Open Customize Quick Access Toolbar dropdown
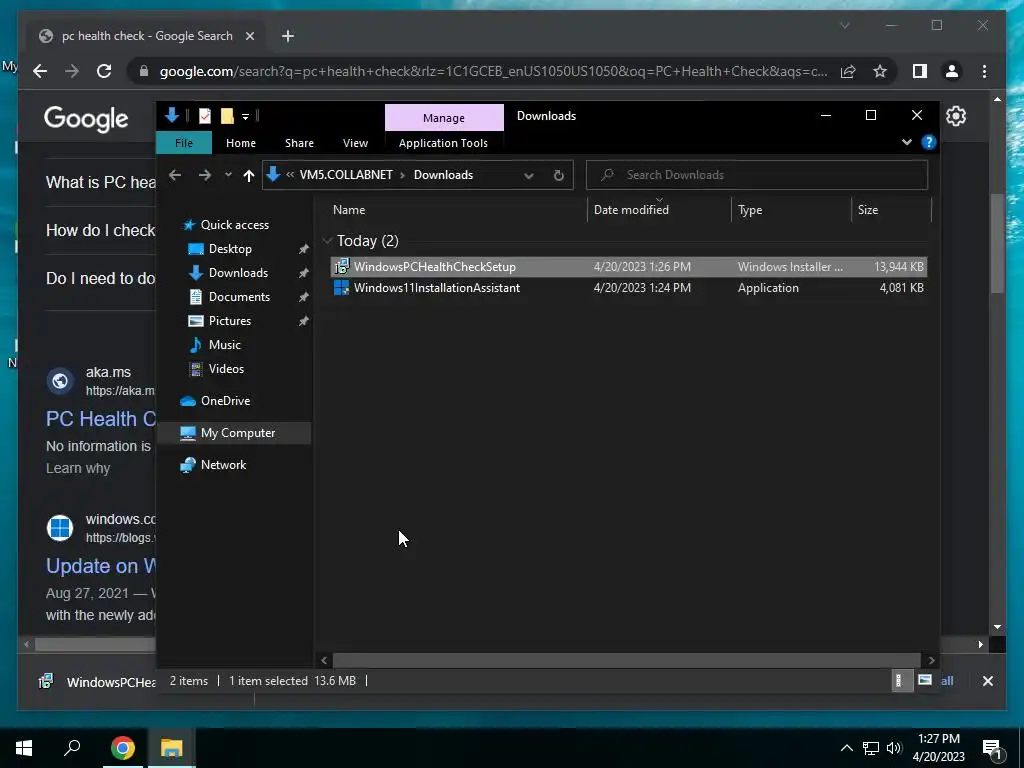The width and height of the screenshot is (1024, 768). click(x=246, y=116)
